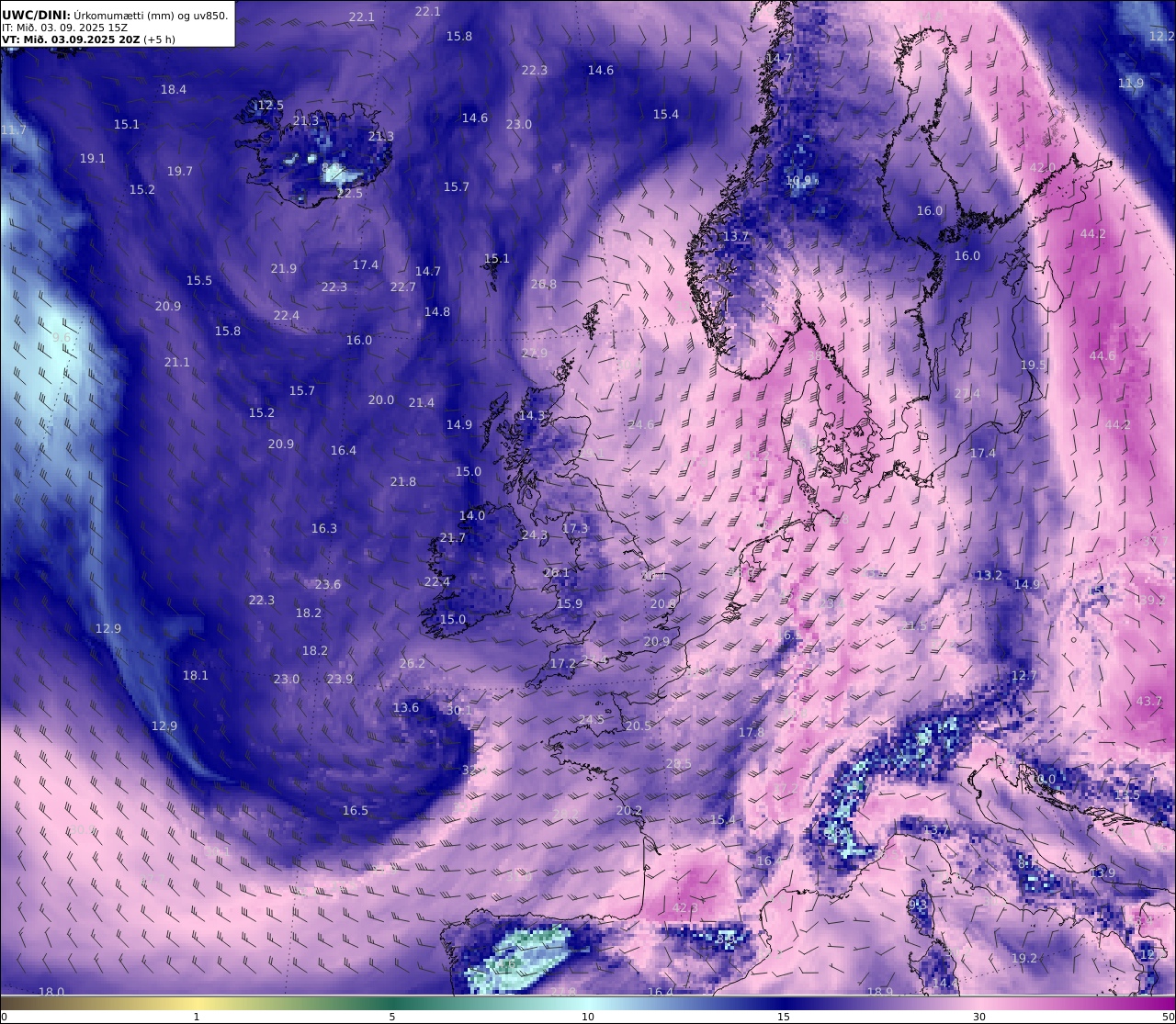Click the 23.6 value label
The height and width of the screenshot is (1024, 1176).
point(327,584)
